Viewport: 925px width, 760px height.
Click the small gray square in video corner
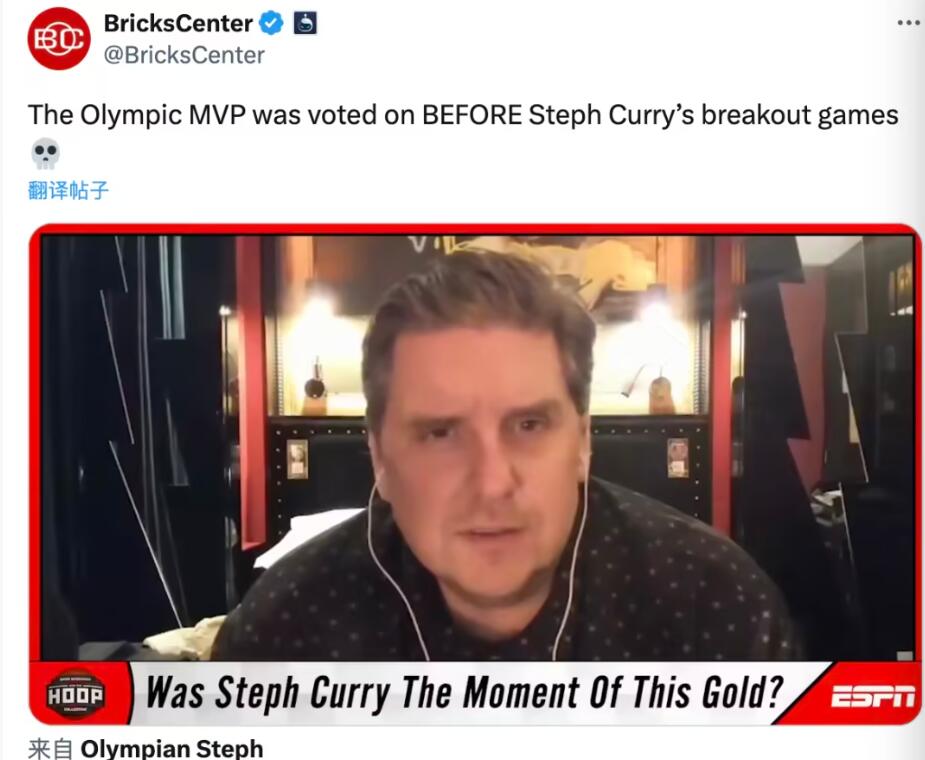[904, 656]
